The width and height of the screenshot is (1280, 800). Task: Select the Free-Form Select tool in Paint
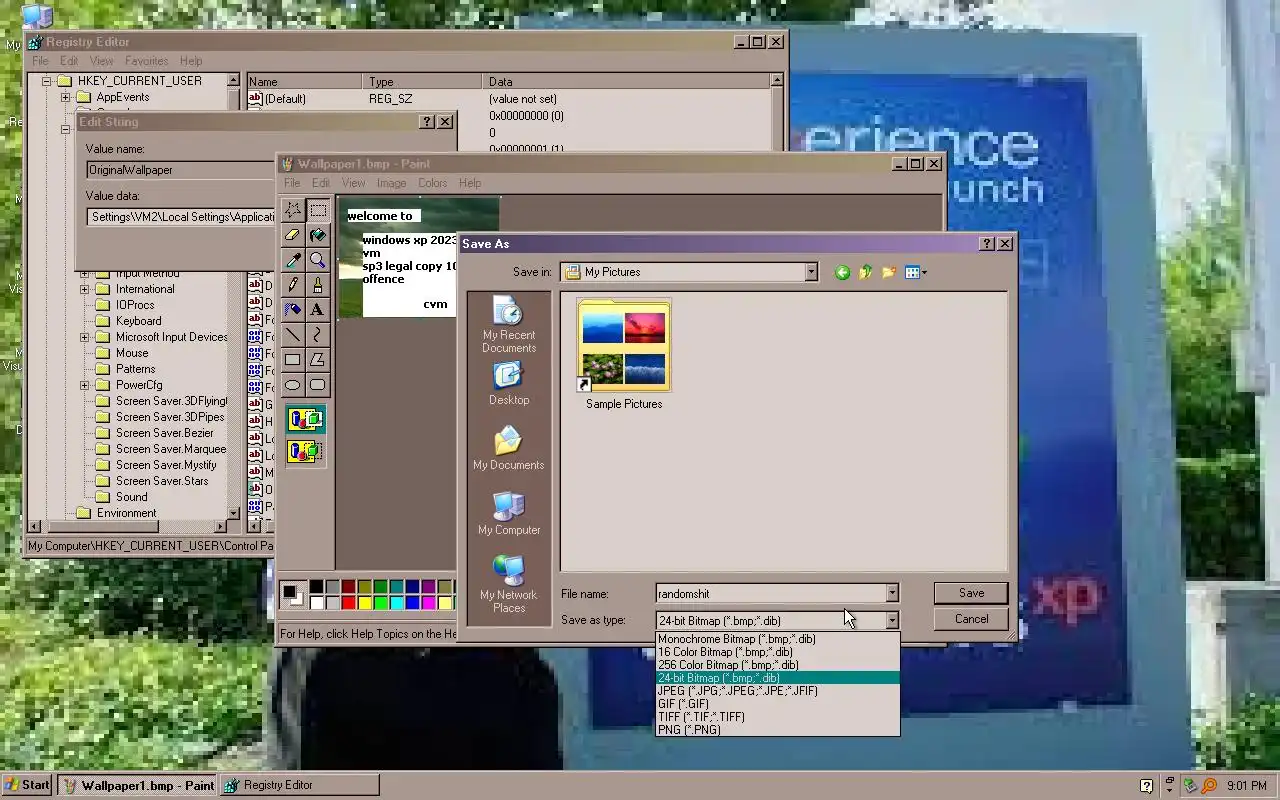(292, 210)
